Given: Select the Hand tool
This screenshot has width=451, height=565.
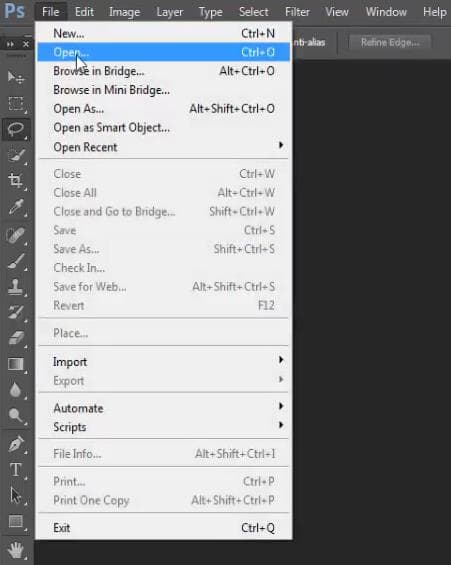Looking at the screenshot, I should tap(16, 550).
